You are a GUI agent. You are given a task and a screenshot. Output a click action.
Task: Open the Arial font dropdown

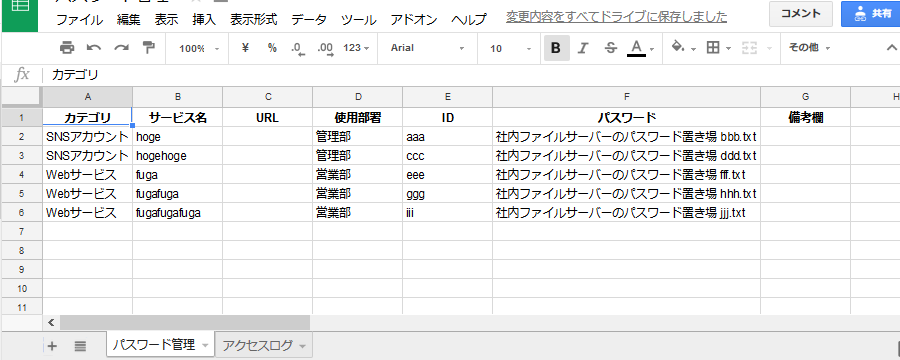point(428,48)
